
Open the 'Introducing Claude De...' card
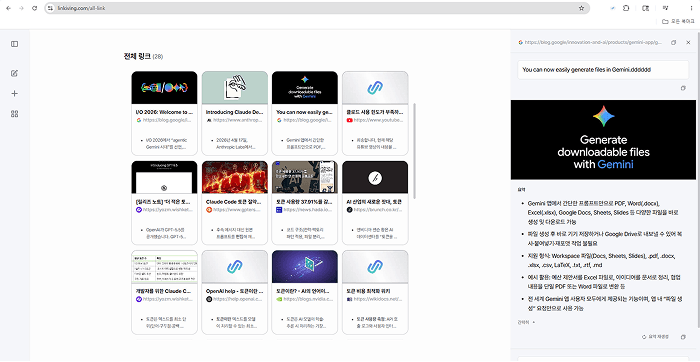click(235, 113)
